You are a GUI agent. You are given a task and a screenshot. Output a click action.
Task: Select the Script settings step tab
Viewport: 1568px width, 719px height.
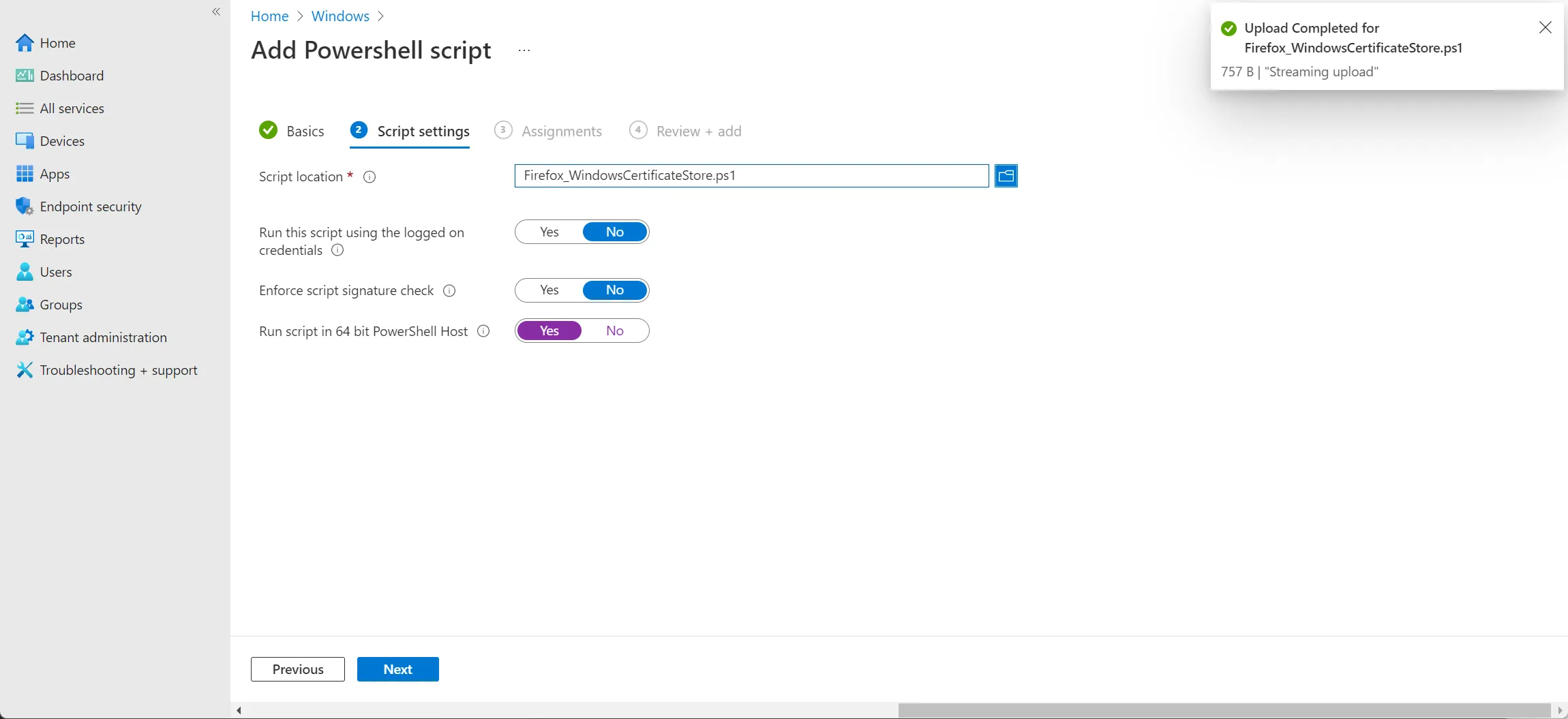[x=410, y=131]
